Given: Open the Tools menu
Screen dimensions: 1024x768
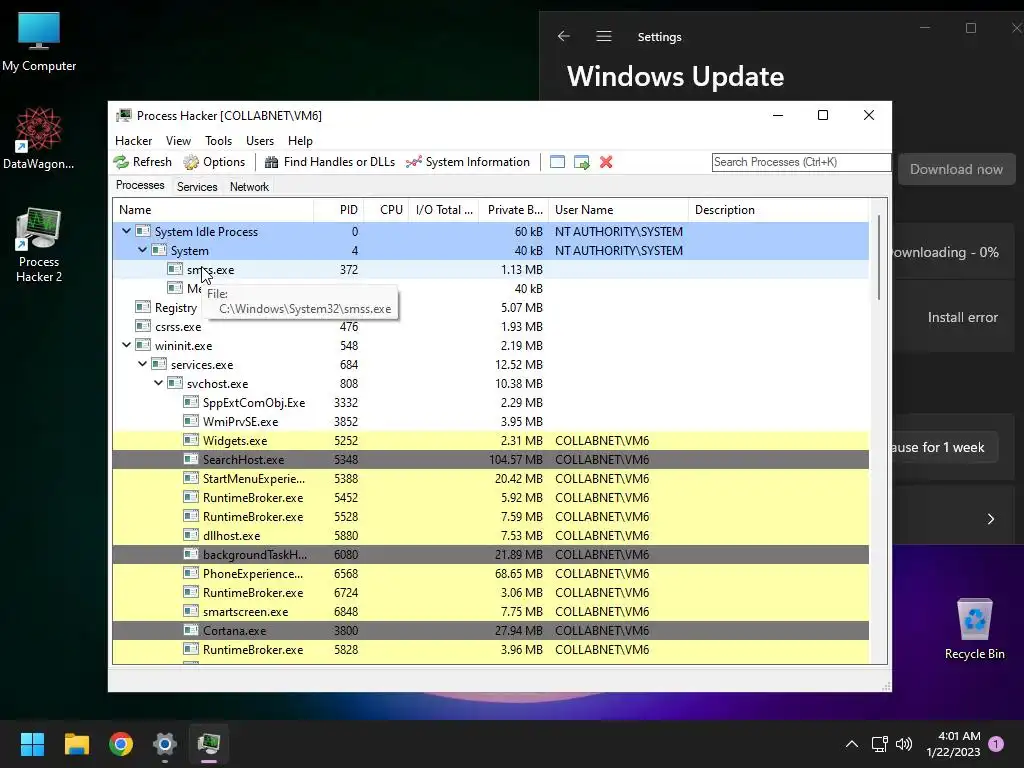Looking at the screenshot, I should [x=218, y=140].
